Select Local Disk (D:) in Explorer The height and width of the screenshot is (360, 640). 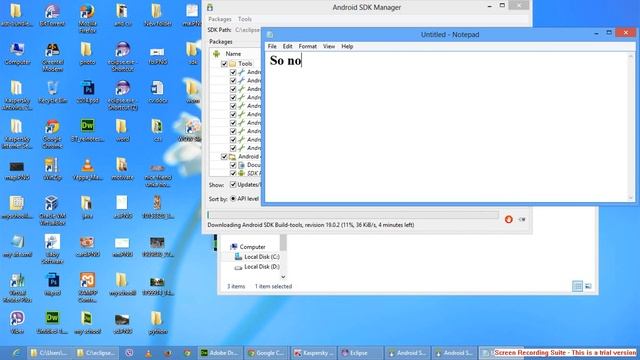257,267
